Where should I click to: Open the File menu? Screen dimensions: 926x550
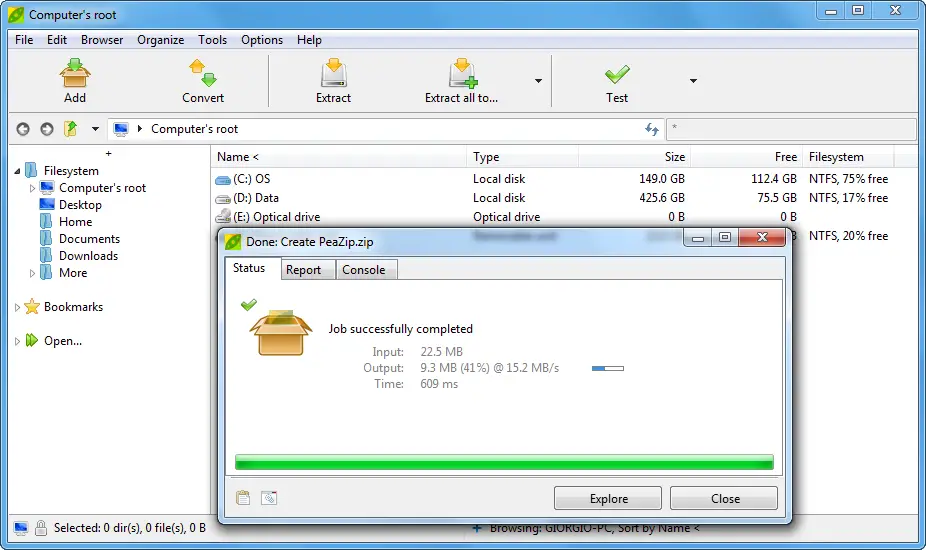point(24,40)
